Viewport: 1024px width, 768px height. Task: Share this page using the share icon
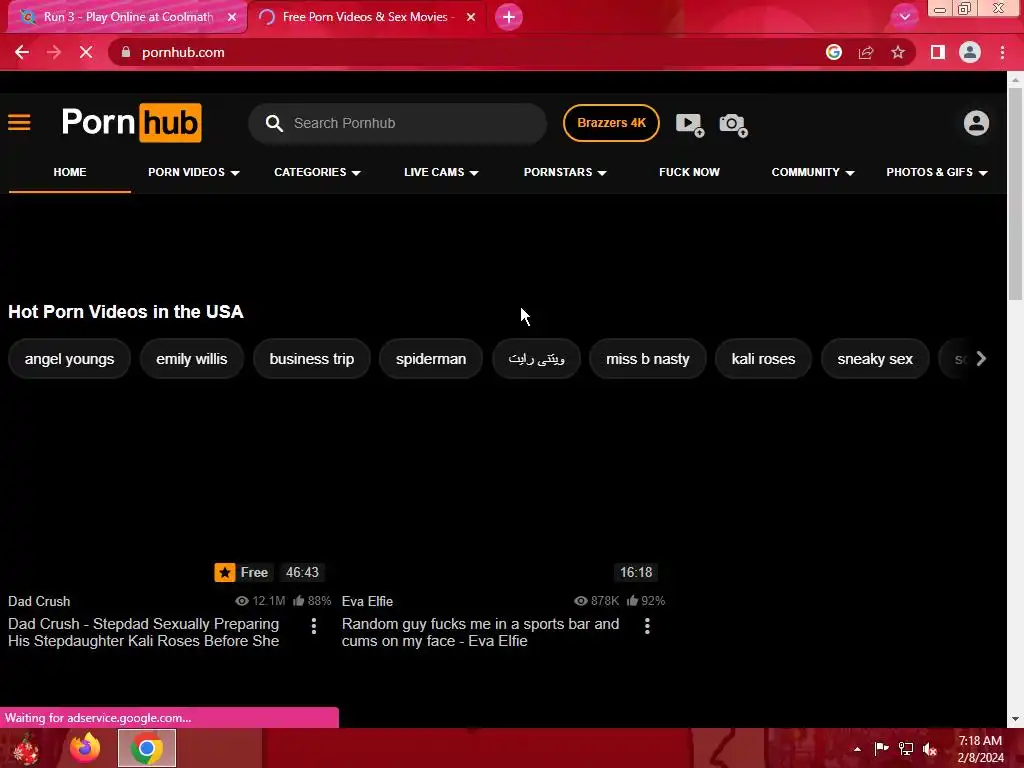pyautogui.click(x=866, y=52)
